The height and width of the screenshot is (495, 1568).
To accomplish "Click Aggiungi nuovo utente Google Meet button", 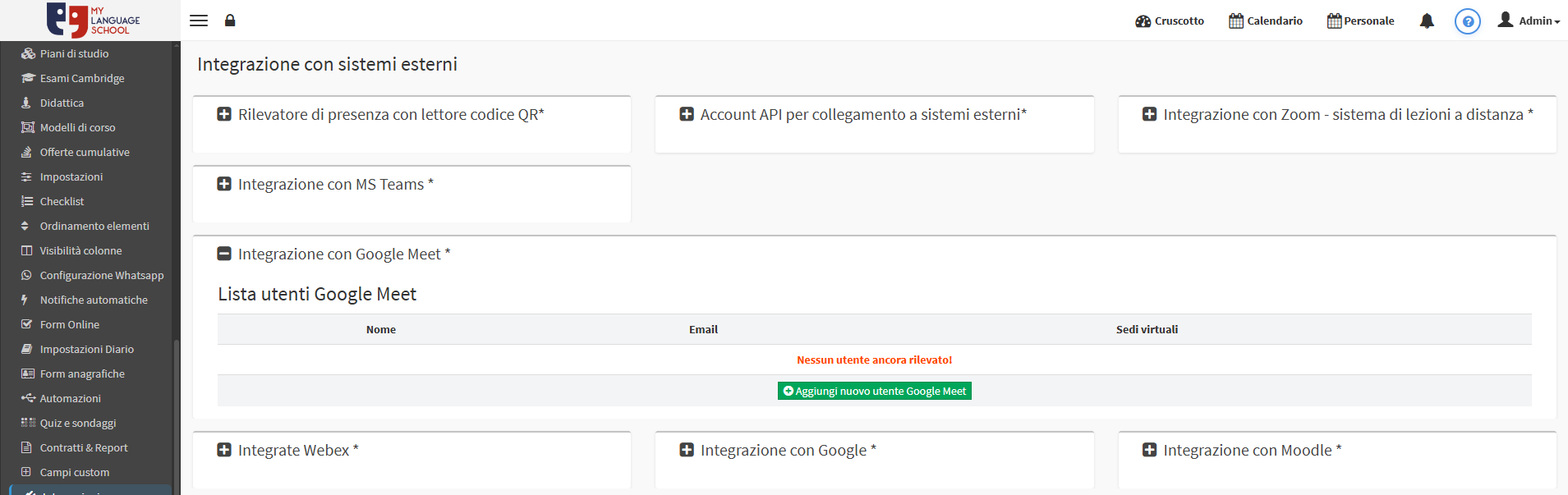I will (x=874, y=392).
